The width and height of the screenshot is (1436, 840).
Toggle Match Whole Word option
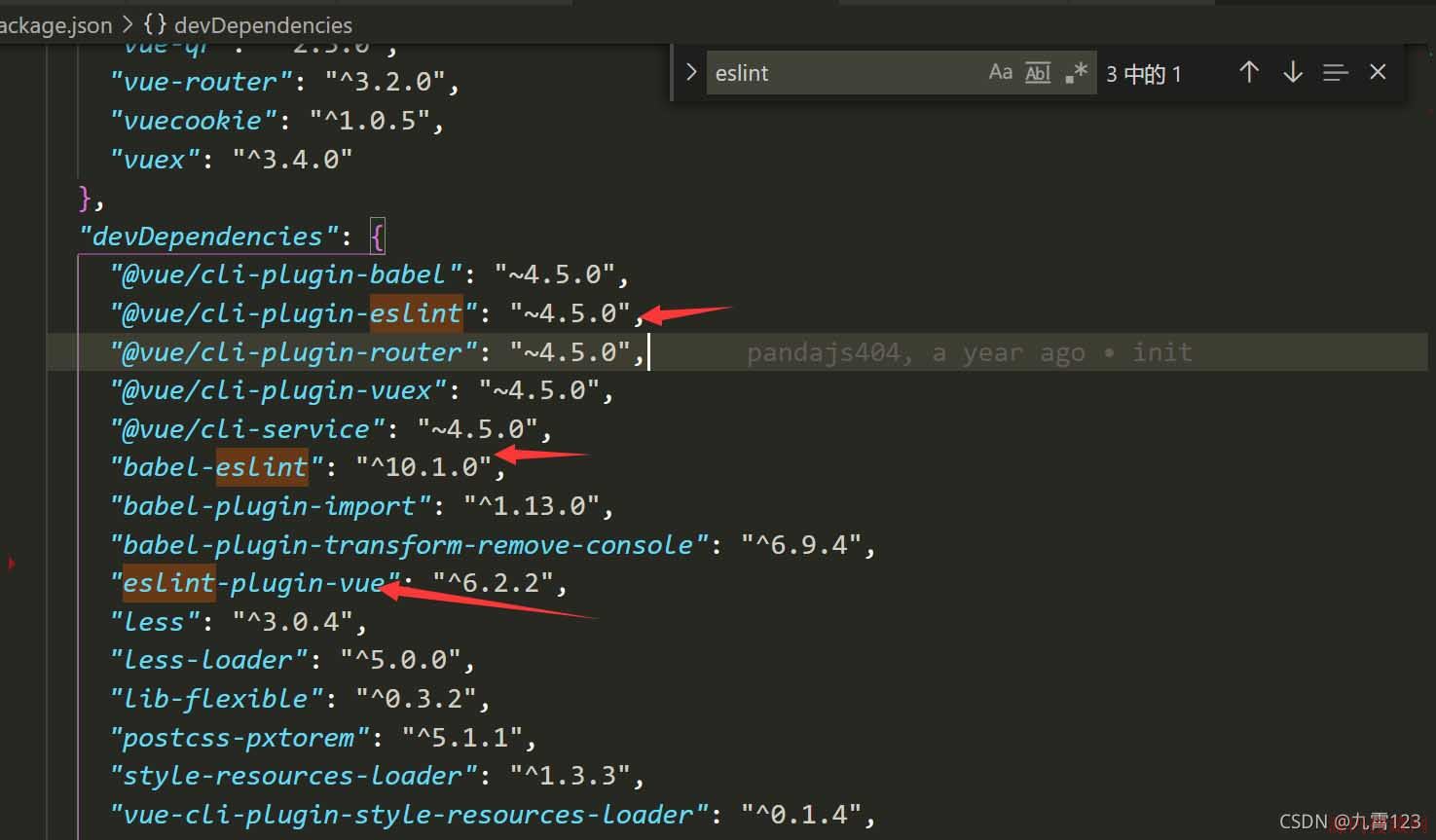click(1038, 72)
